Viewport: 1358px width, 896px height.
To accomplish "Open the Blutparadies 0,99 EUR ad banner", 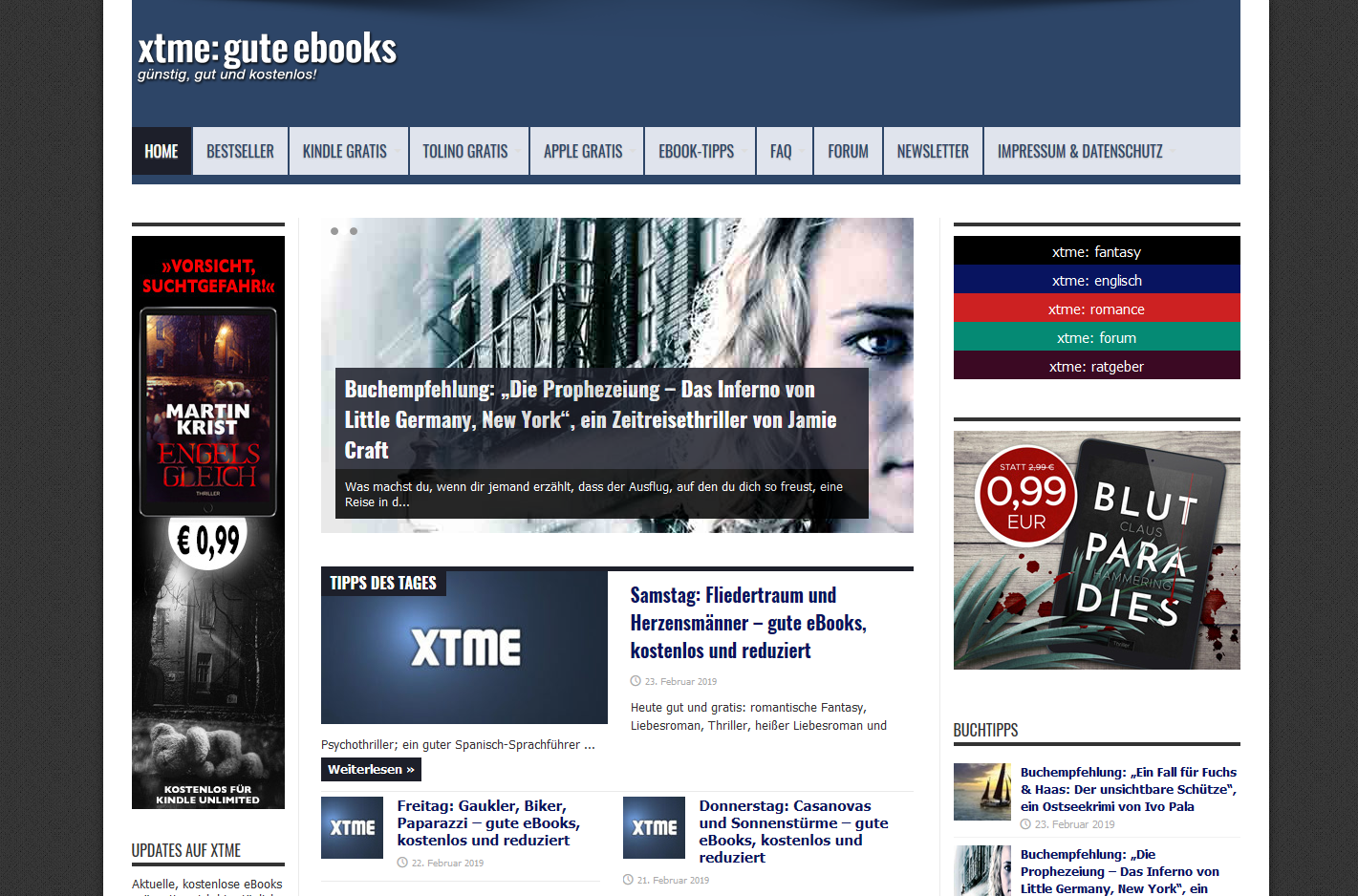I will pos(1096,550).
